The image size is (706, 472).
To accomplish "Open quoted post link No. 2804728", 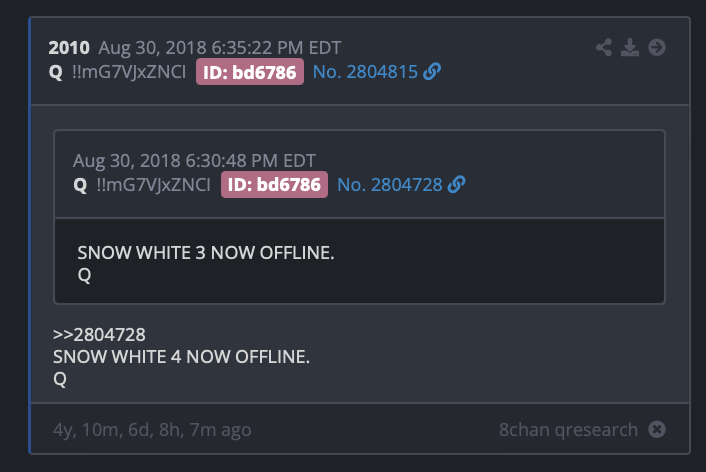I will (x=390, y=185).
